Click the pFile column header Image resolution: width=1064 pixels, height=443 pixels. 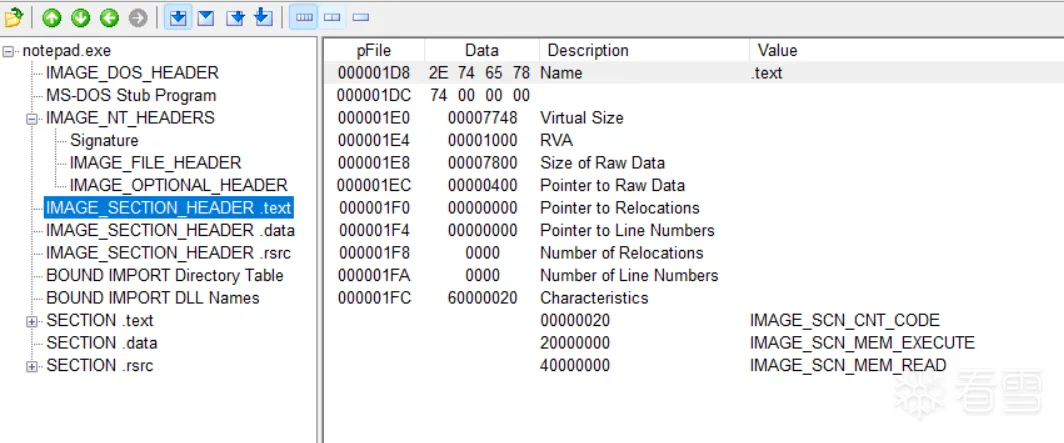(x=375, y=50)
